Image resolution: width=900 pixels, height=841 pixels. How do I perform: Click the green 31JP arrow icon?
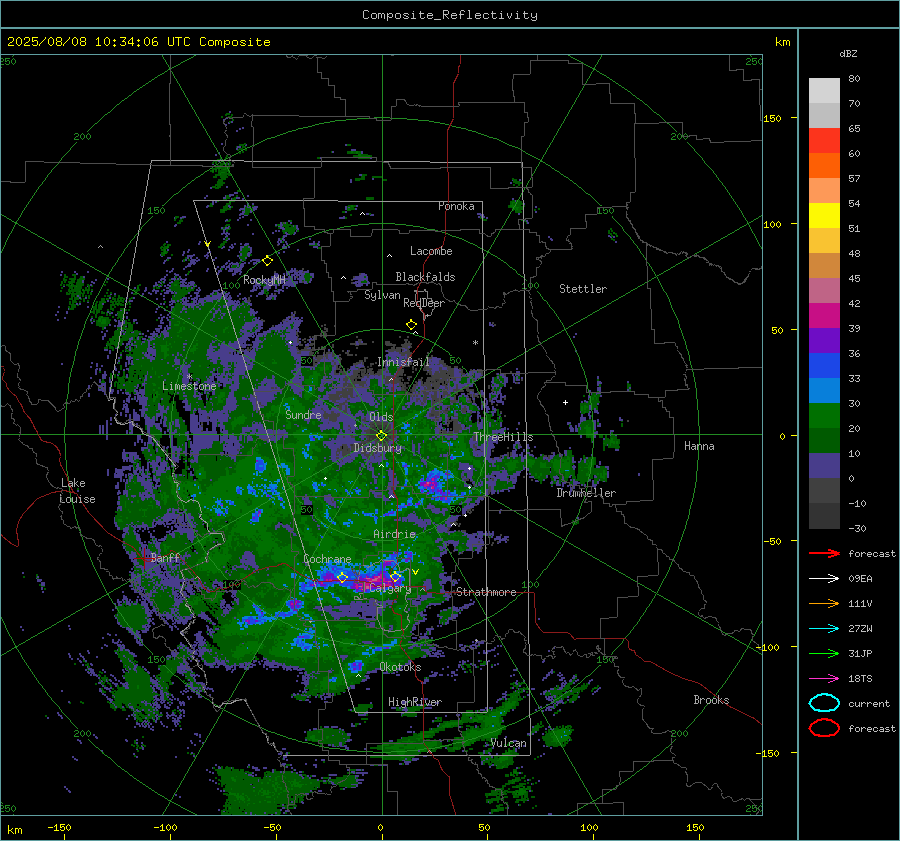pyautogui.click(x=824, y=653)
